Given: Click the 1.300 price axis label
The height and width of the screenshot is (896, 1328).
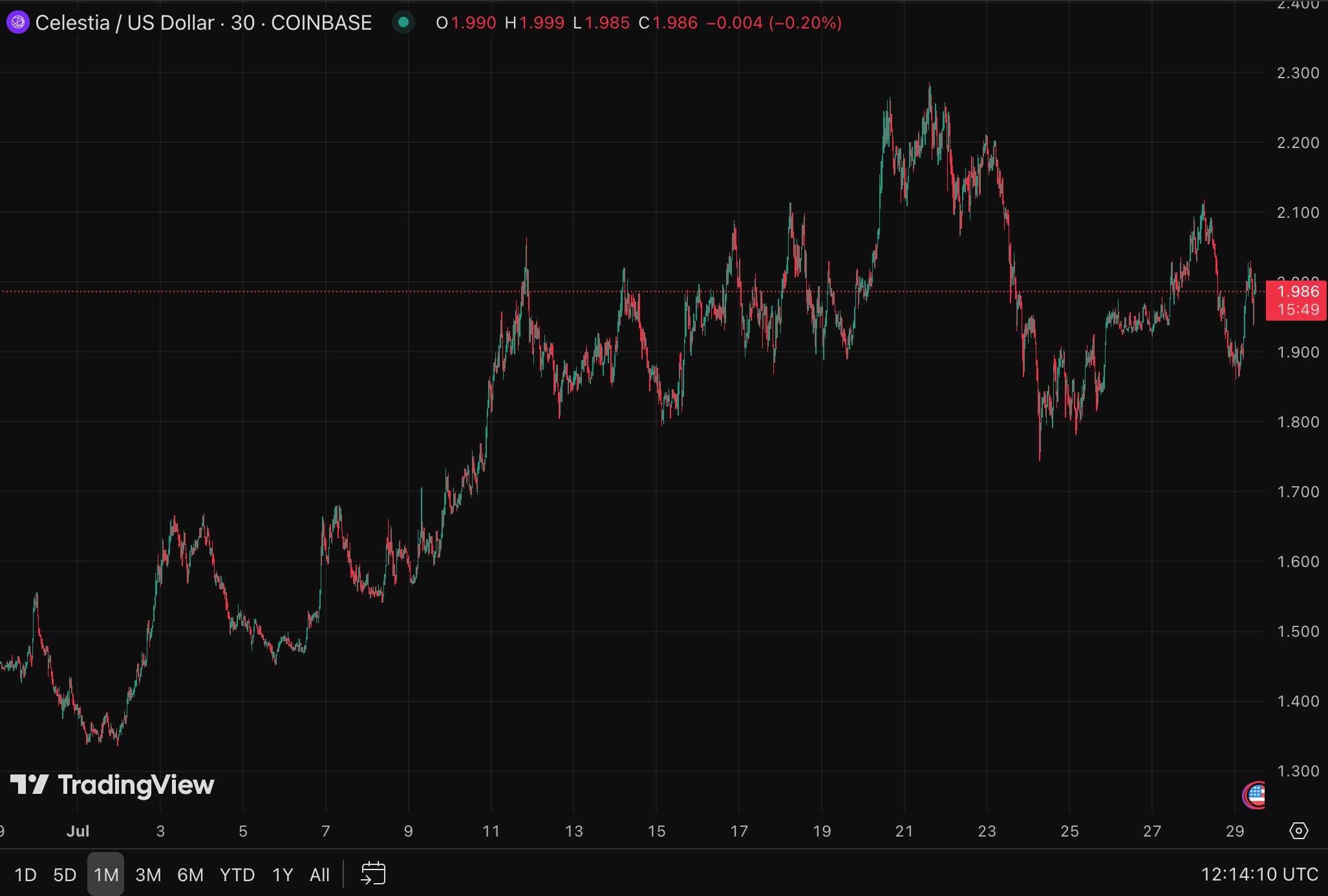Looking at the screenshot, I should pos(1298,771).
